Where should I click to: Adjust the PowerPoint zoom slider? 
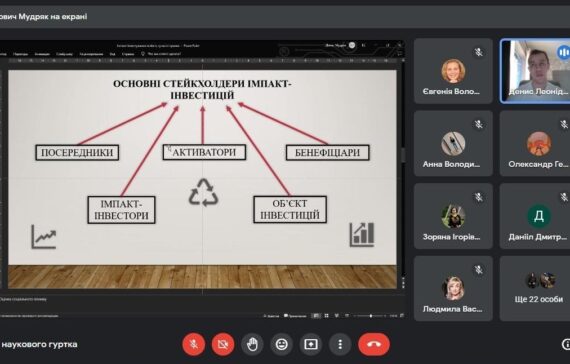[x=371, y=316]
